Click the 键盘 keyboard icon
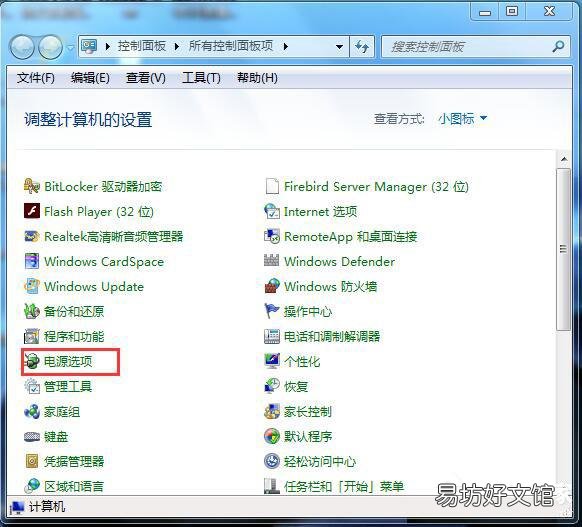The width and height of the screenshot is (582, 527). (32, 437)
